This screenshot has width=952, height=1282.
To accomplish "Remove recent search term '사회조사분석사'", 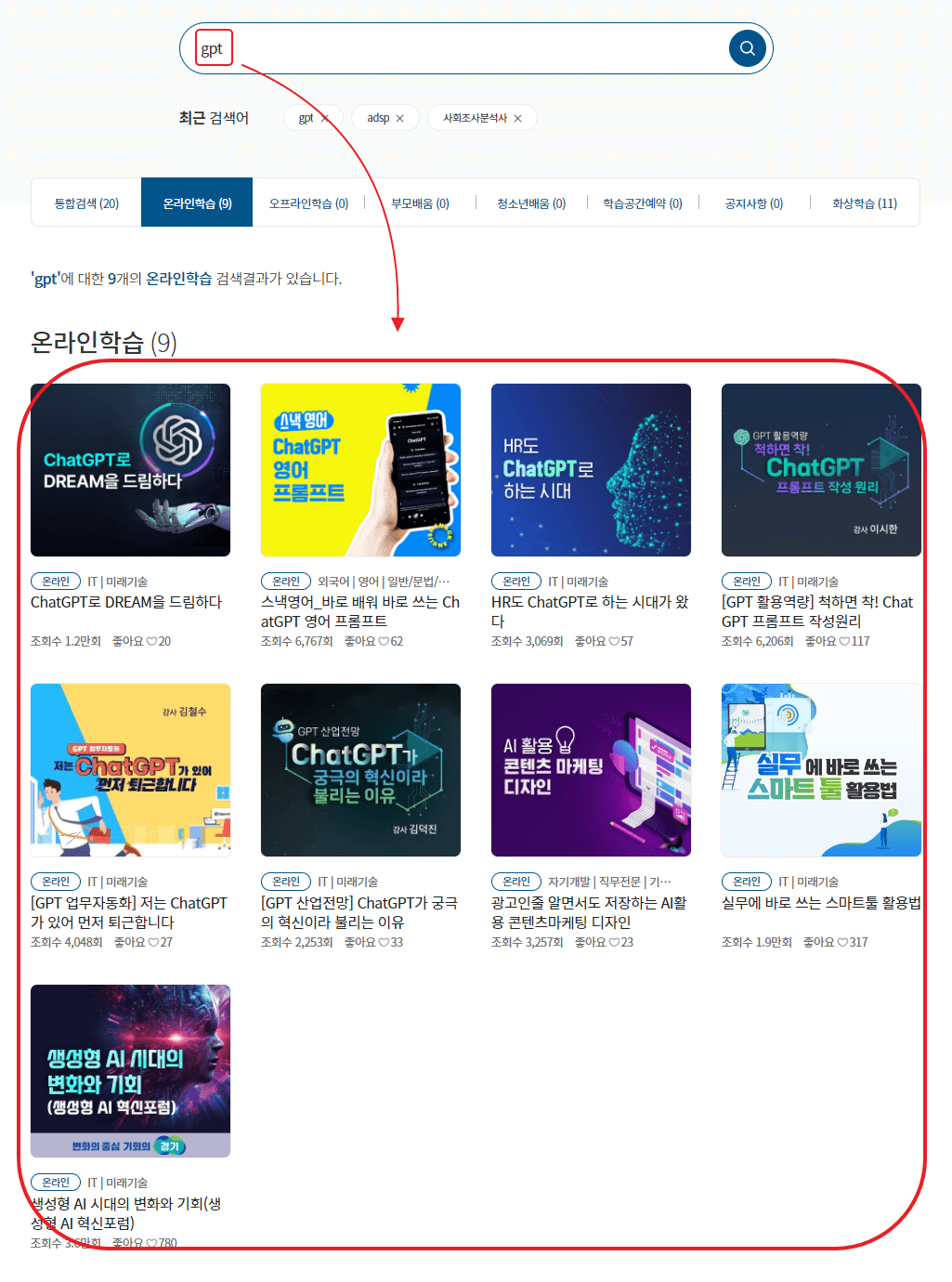I will [x=517, y=119].
